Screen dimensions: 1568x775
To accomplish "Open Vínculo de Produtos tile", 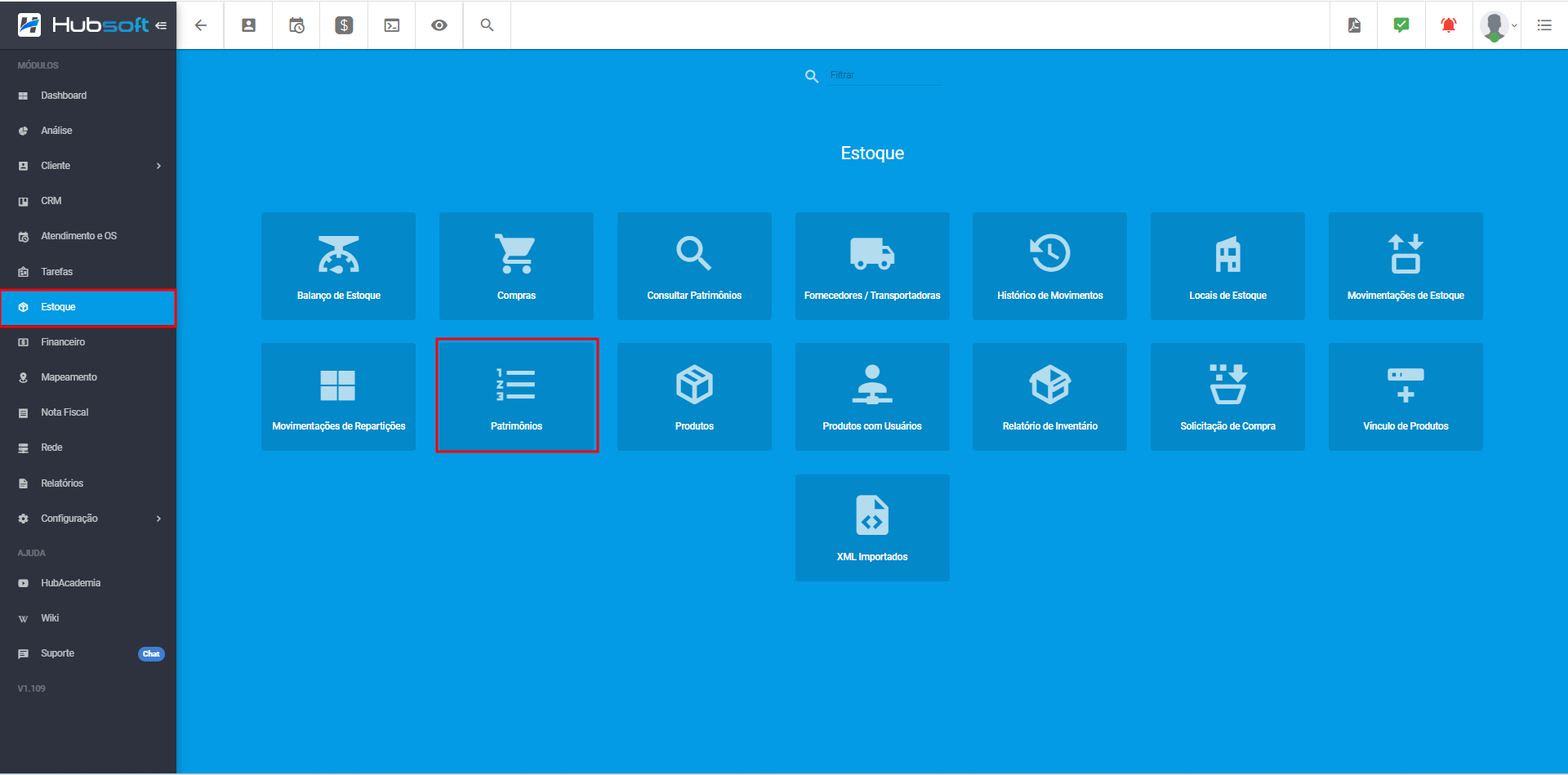I will click(1405, 397).
